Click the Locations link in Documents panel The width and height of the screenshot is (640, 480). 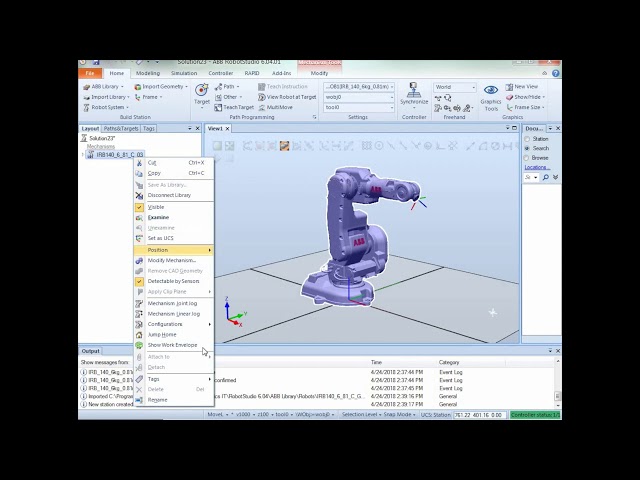pyautogui.click(x=537, y=167)
